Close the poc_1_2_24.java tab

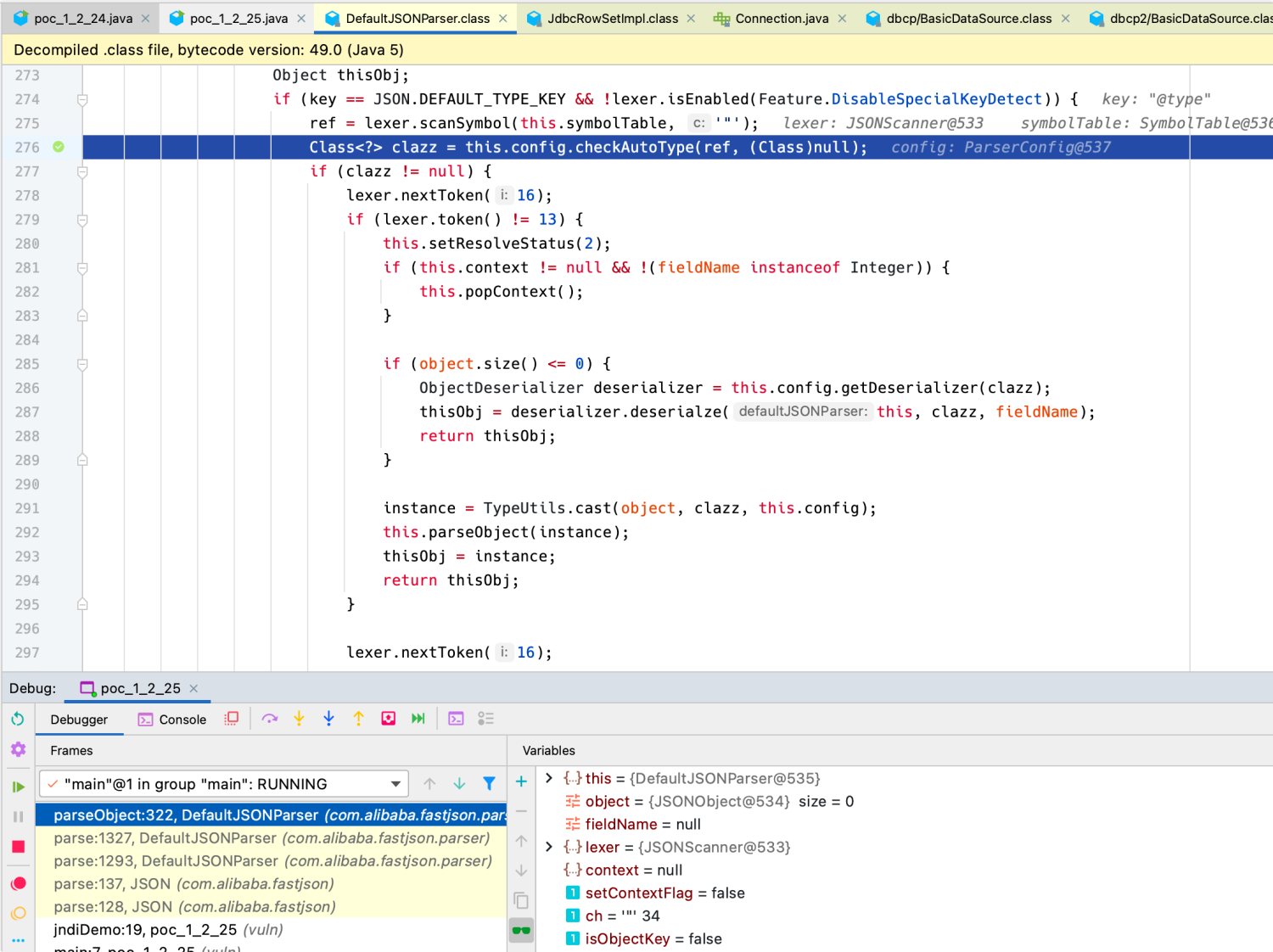pos(145,18)
